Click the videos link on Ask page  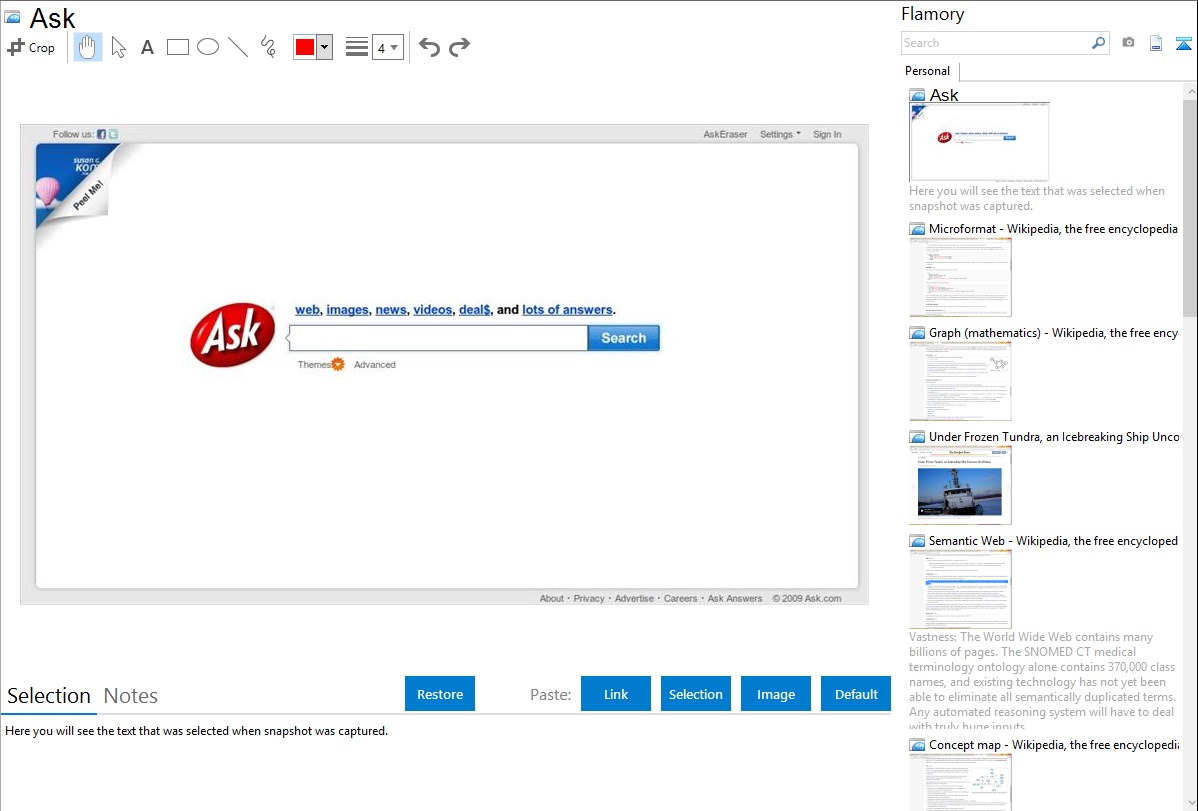[432, 310]
